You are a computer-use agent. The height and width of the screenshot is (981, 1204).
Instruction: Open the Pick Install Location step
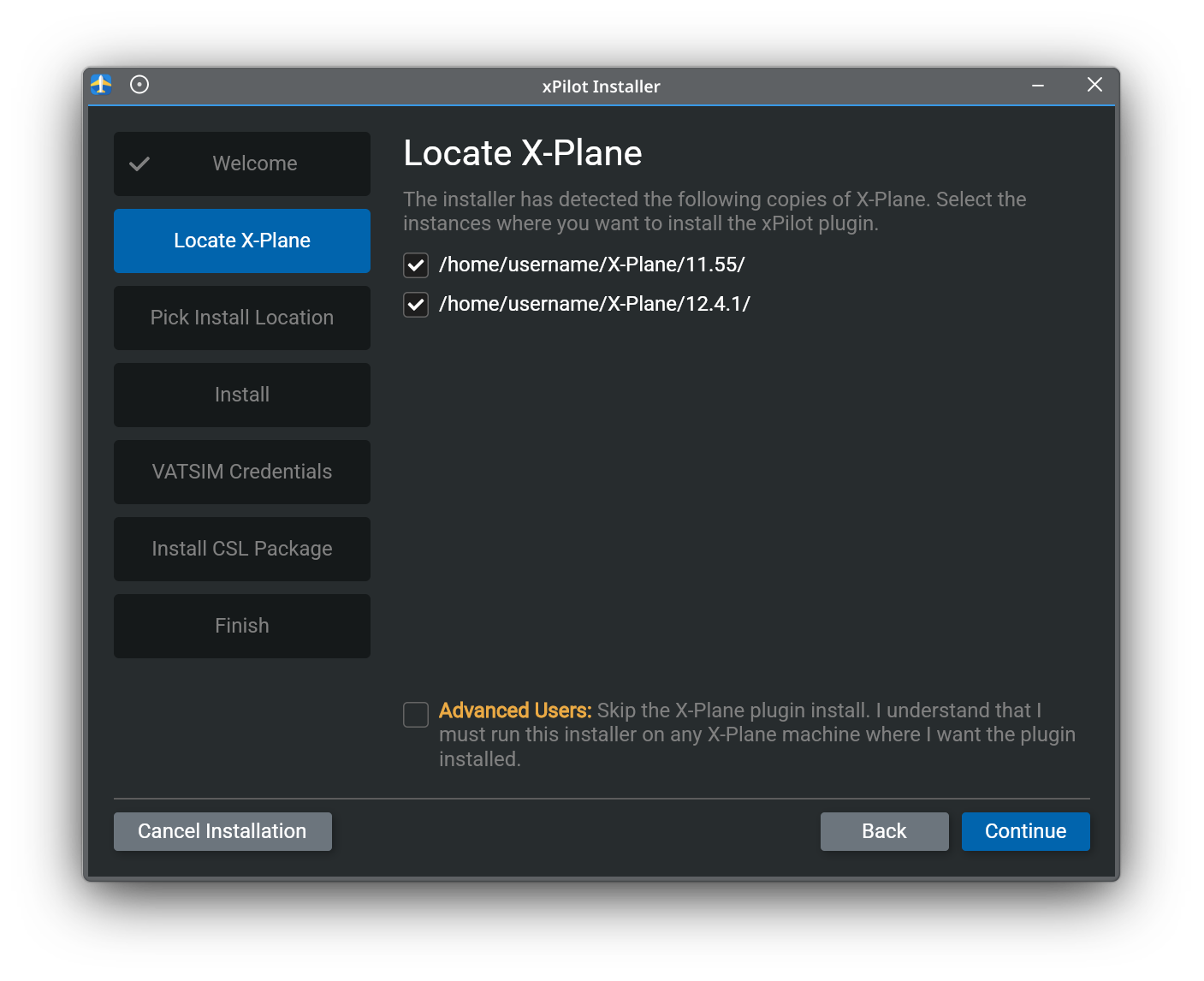(242, 318)
